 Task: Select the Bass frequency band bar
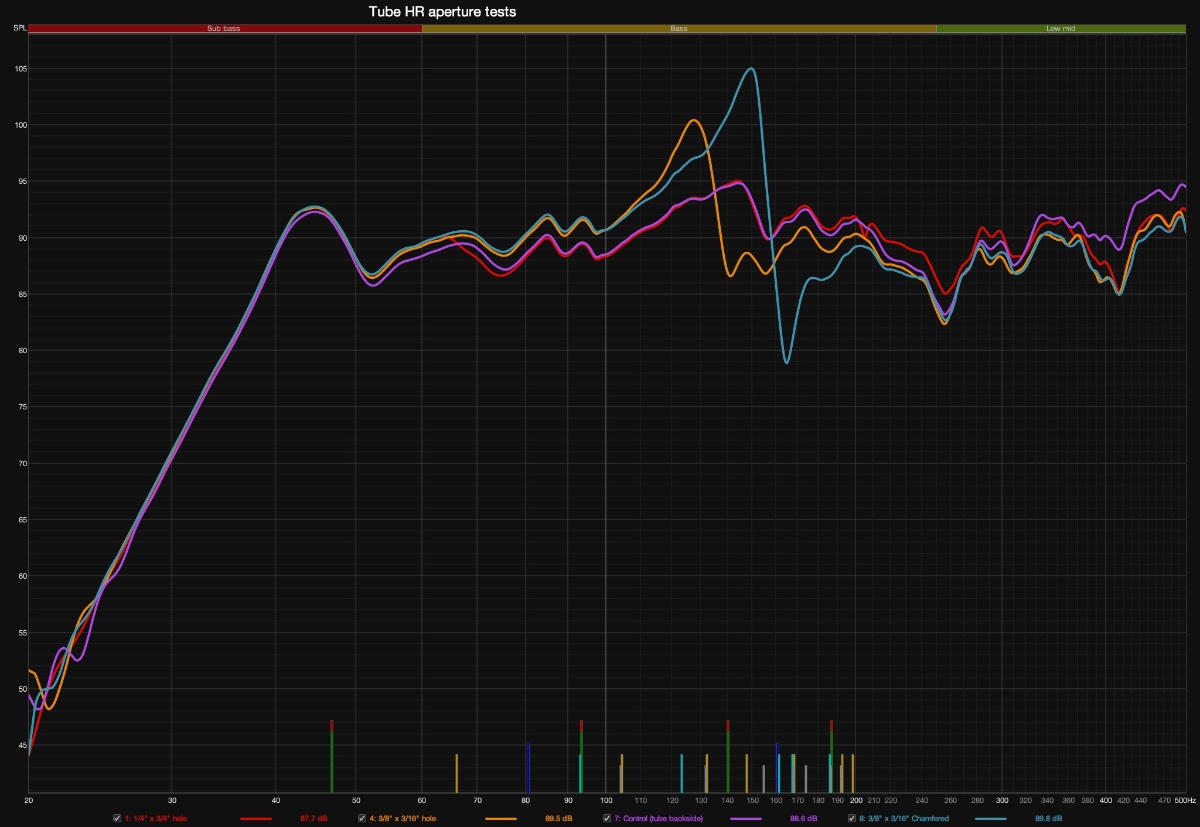tap(678, 29)
